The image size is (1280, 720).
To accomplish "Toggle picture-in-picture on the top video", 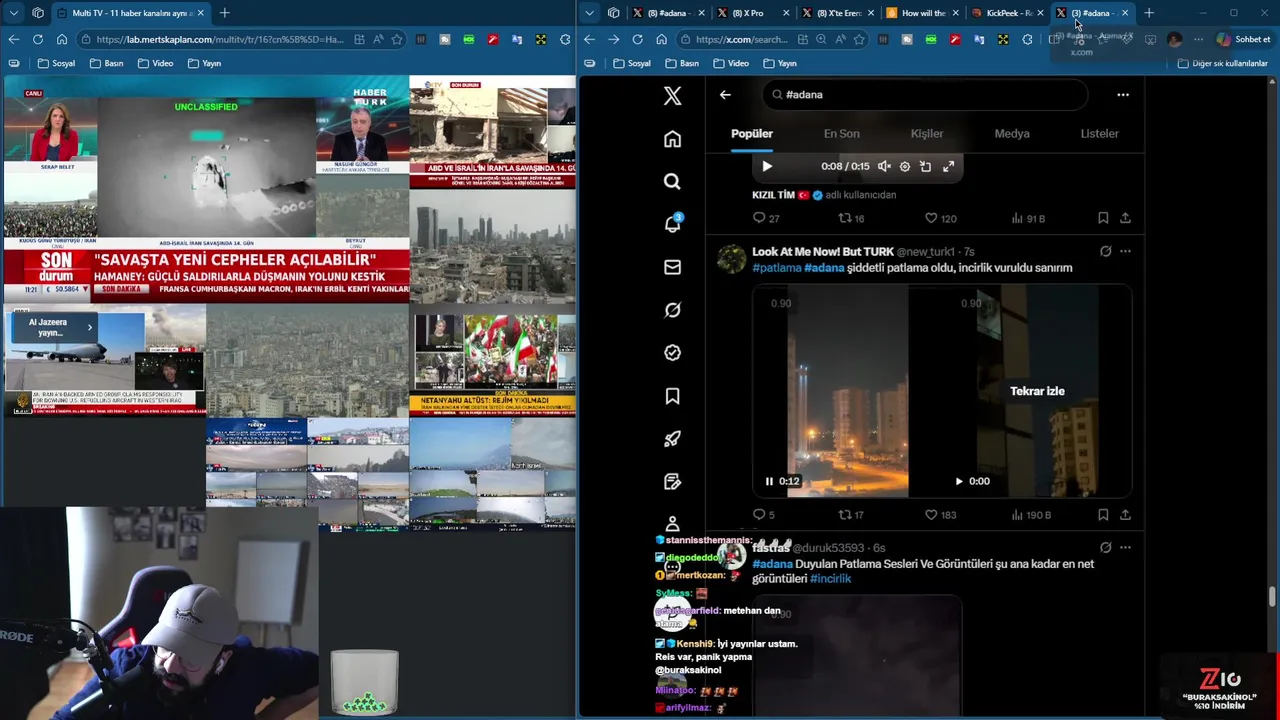I will tap(925, 166).
